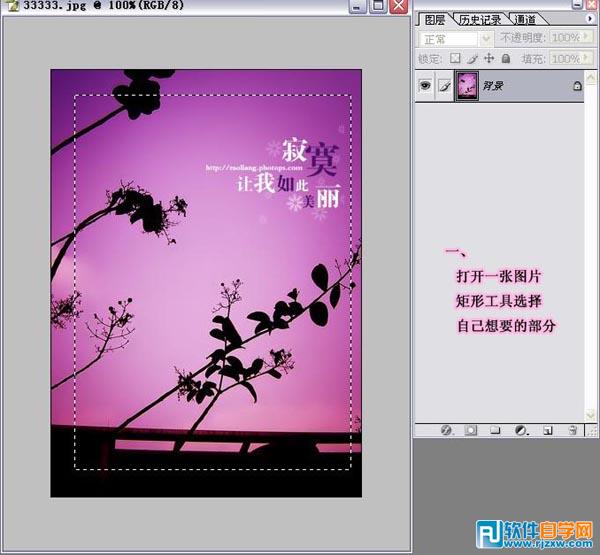
Task: Switch to the 通道 tab
Action: [x=525, y=20]
